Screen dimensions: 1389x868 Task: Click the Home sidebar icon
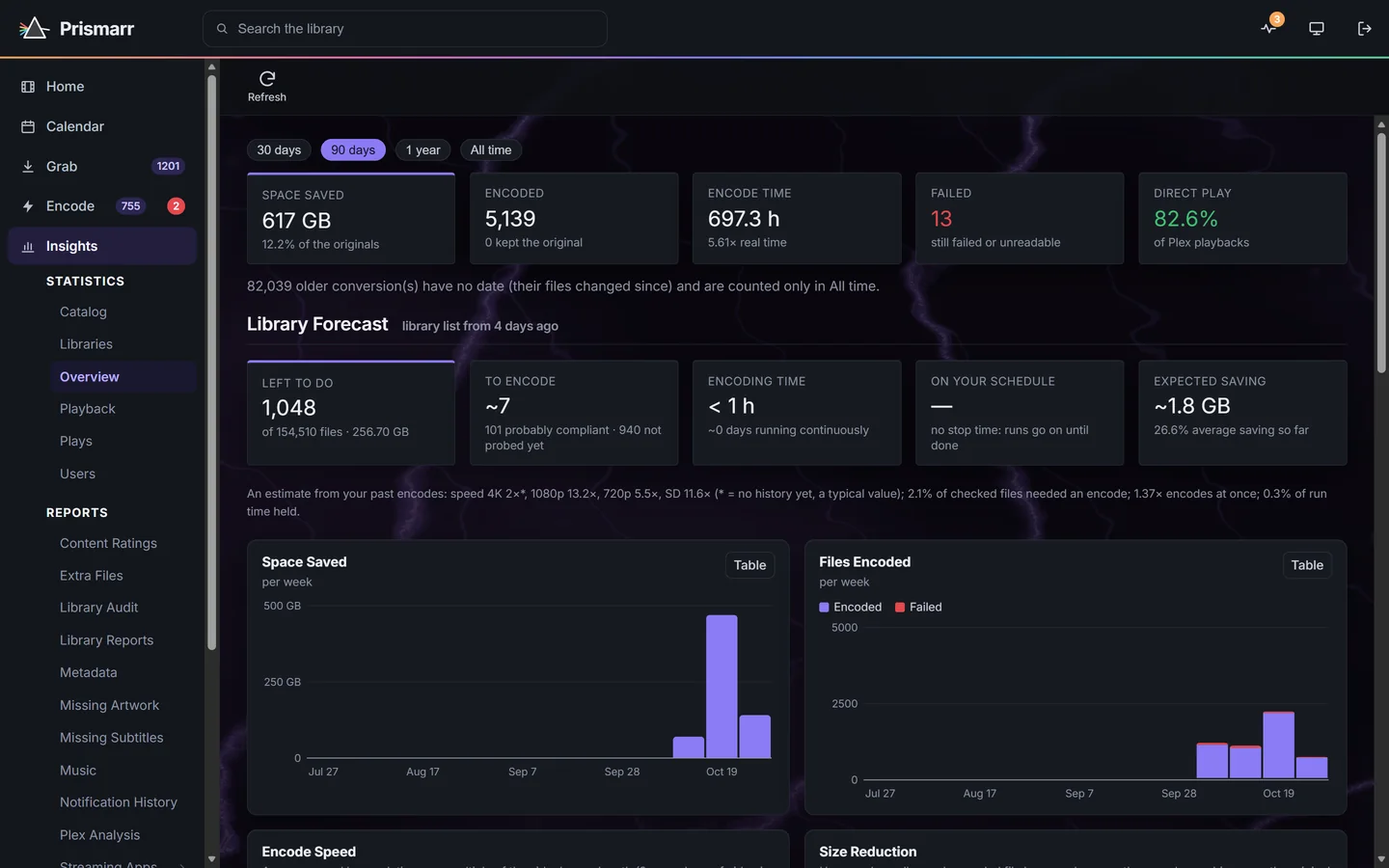click(28, 87)
